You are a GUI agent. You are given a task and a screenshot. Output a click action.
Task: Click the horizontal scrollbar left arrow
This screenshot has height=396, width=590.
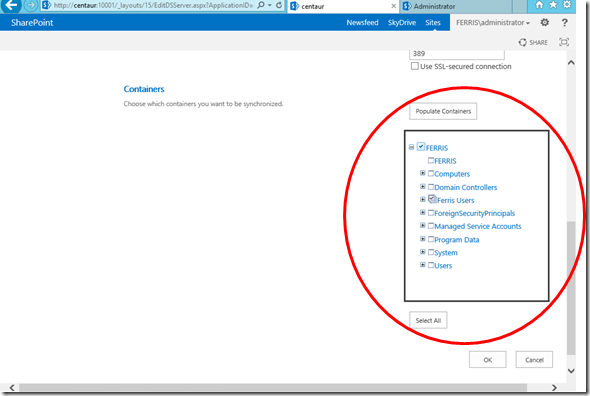12,387
